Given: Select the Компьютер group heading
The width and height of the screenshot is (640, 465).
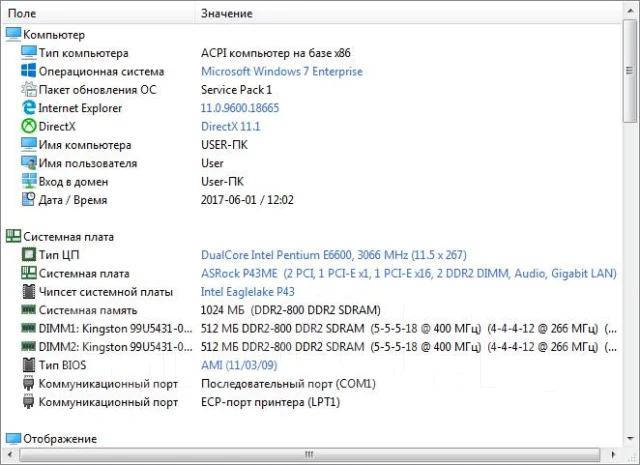Looking at the screenshot, I should (x=54, y=35).
